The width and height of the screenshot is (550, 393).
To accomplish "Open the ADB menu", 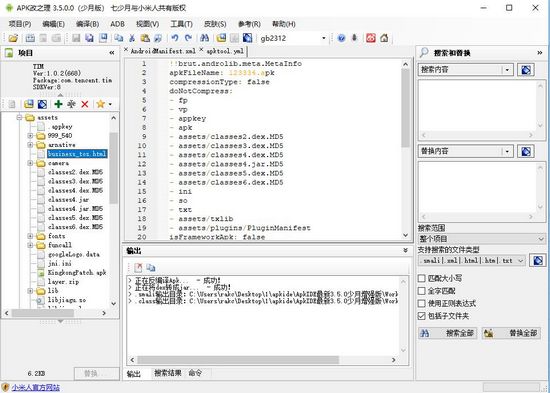I will point(118,24).
